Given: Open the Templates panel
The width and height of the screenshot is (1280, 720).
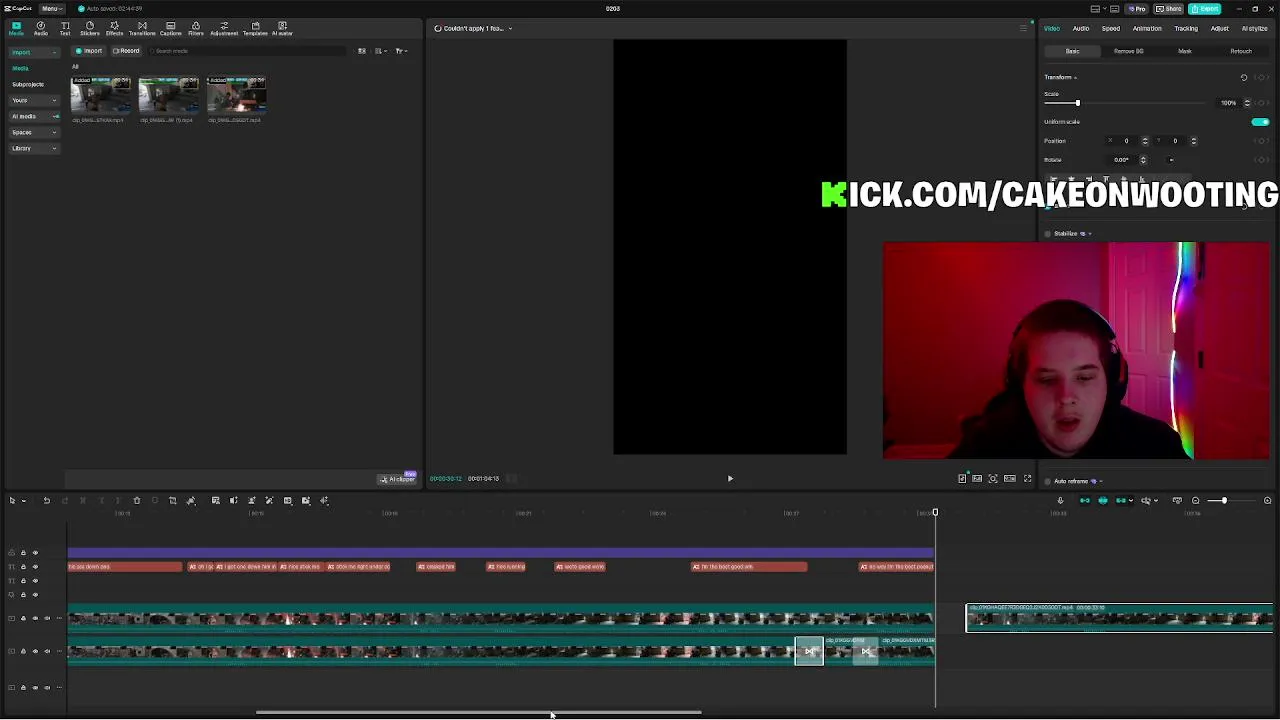Looking at the screenshot, I should coord(255,28).
